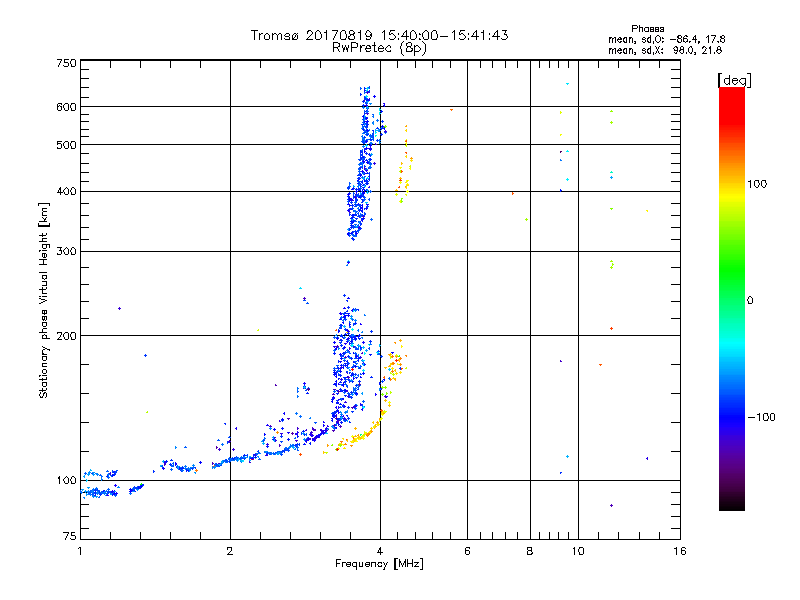The width and height of the screenshot is (800, 600).
Task: Click the colorbar label '0'
Action: coord(750,300)
